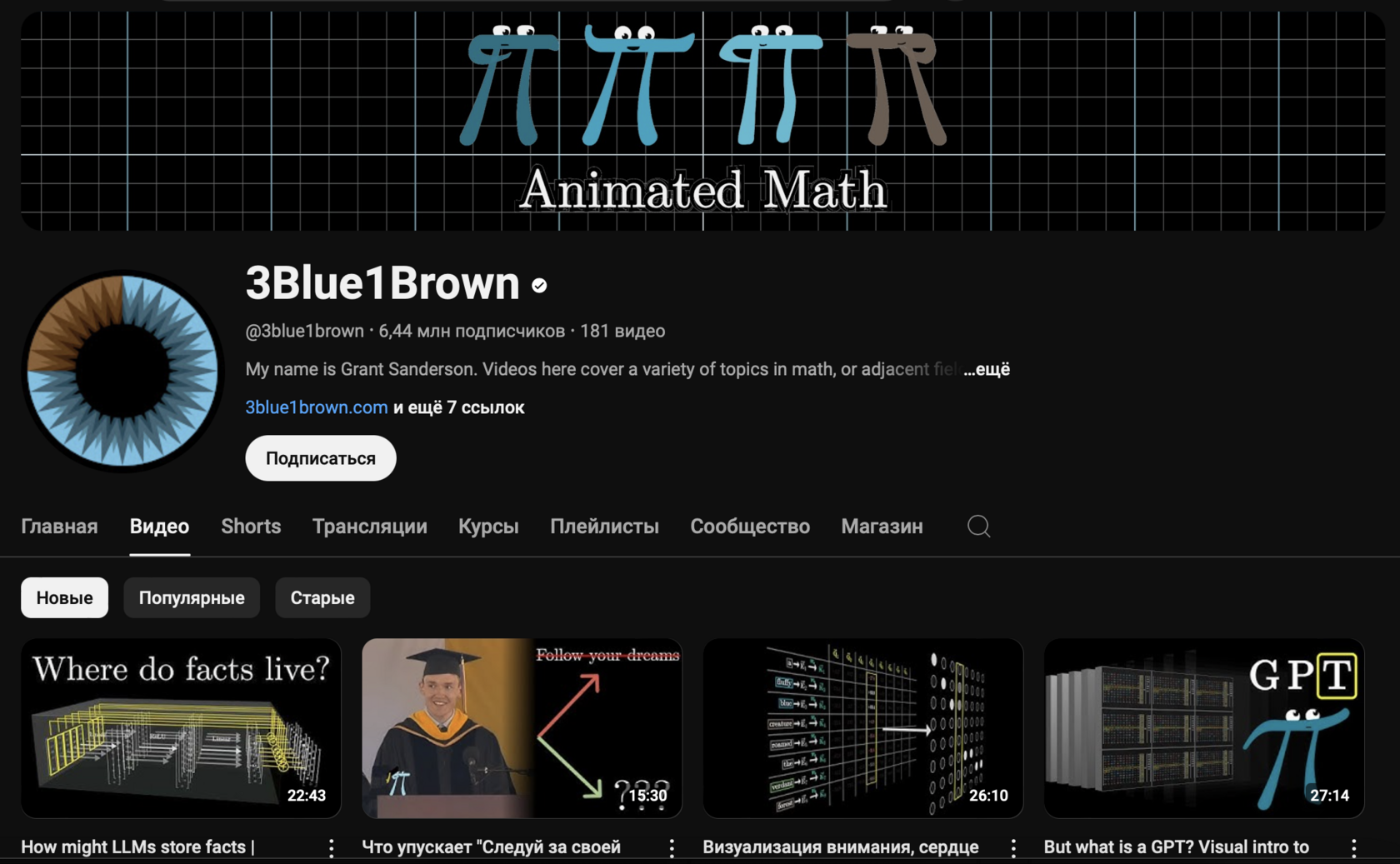The height and width of the screenshot is (864, 1400).
Task: Click the channel search magnifier icon
Action: (x=978, y=526)
